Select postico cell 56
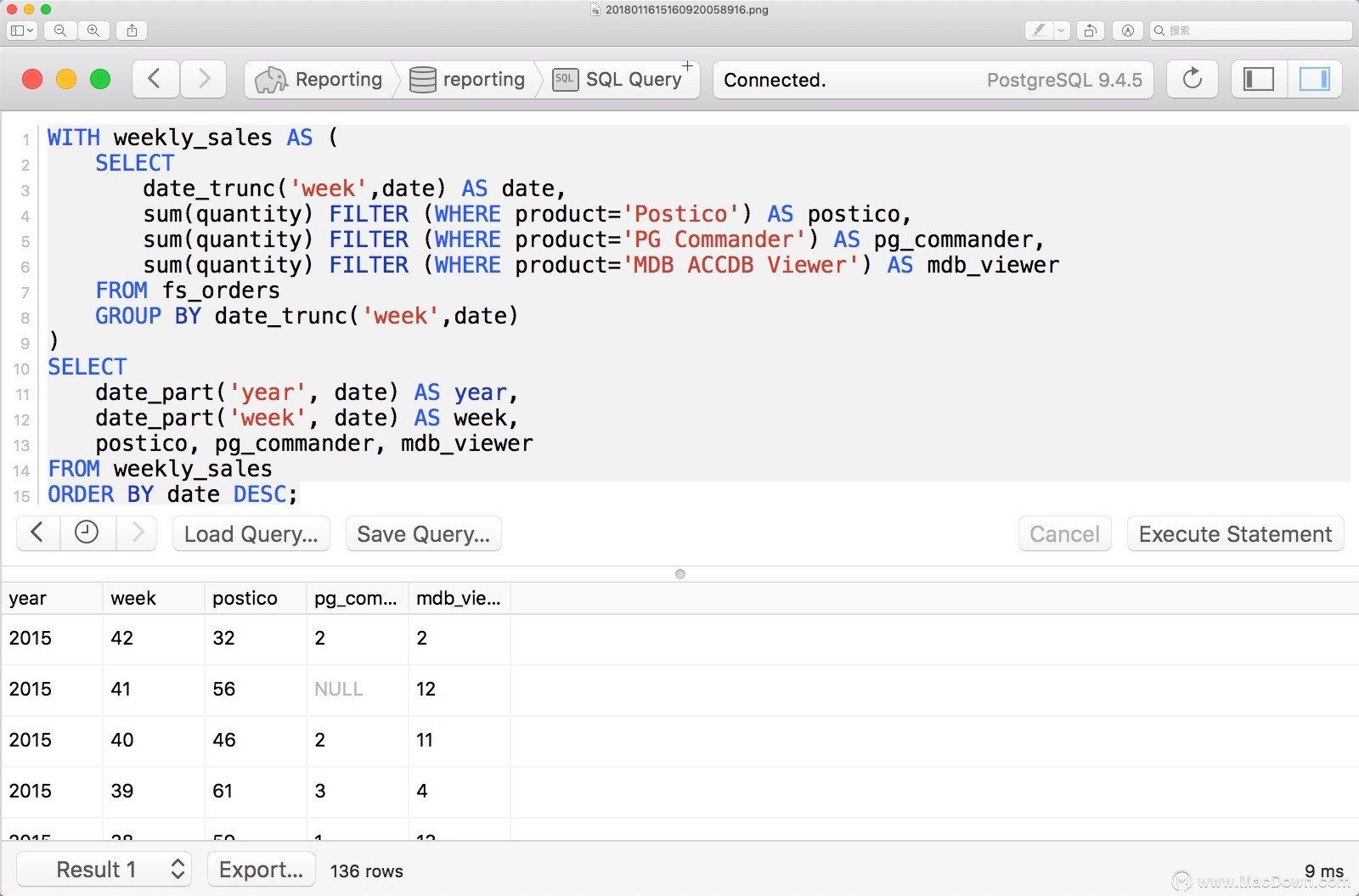This screenshot has width=1359, height=896. tap(256, 689)
